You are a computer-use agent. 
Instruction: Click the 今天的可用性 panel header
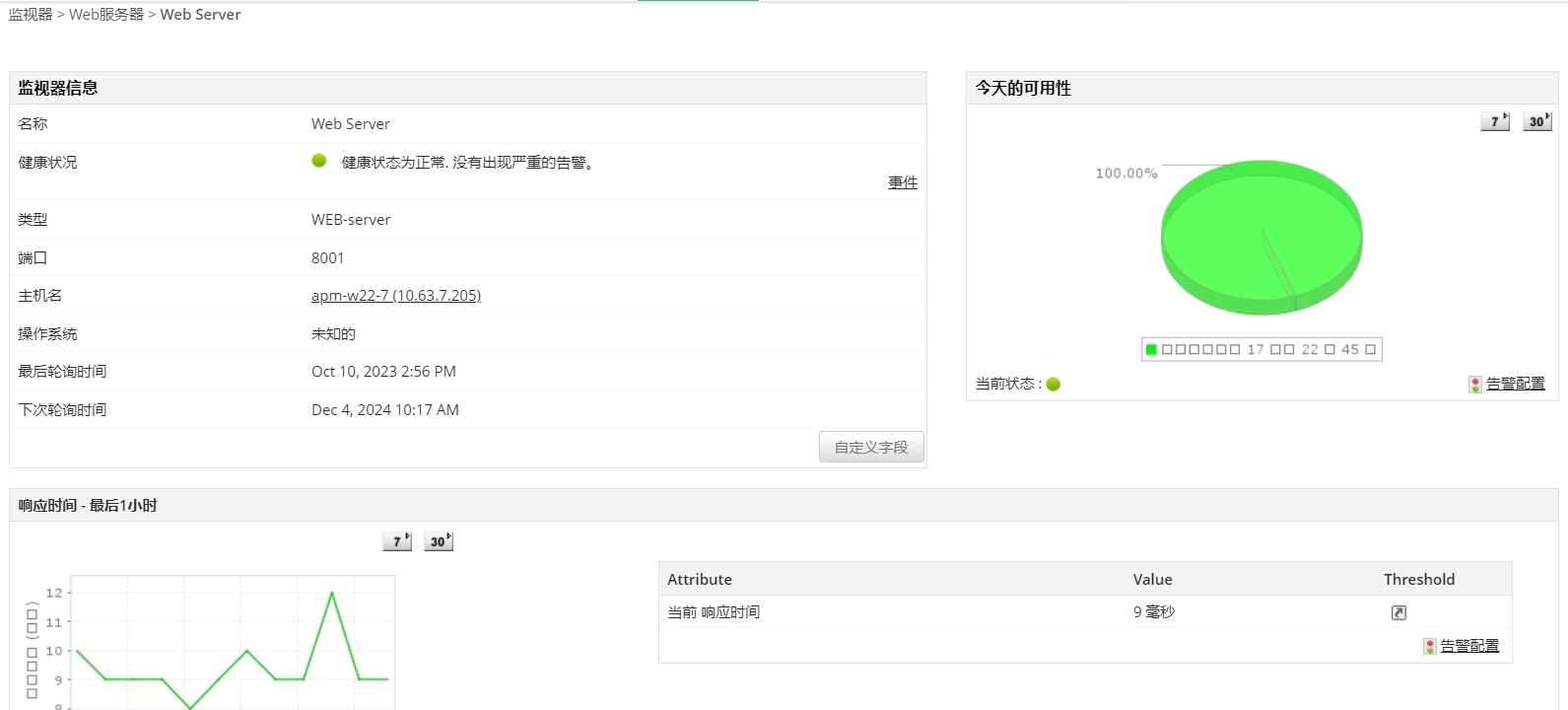tap(1262, 88)
